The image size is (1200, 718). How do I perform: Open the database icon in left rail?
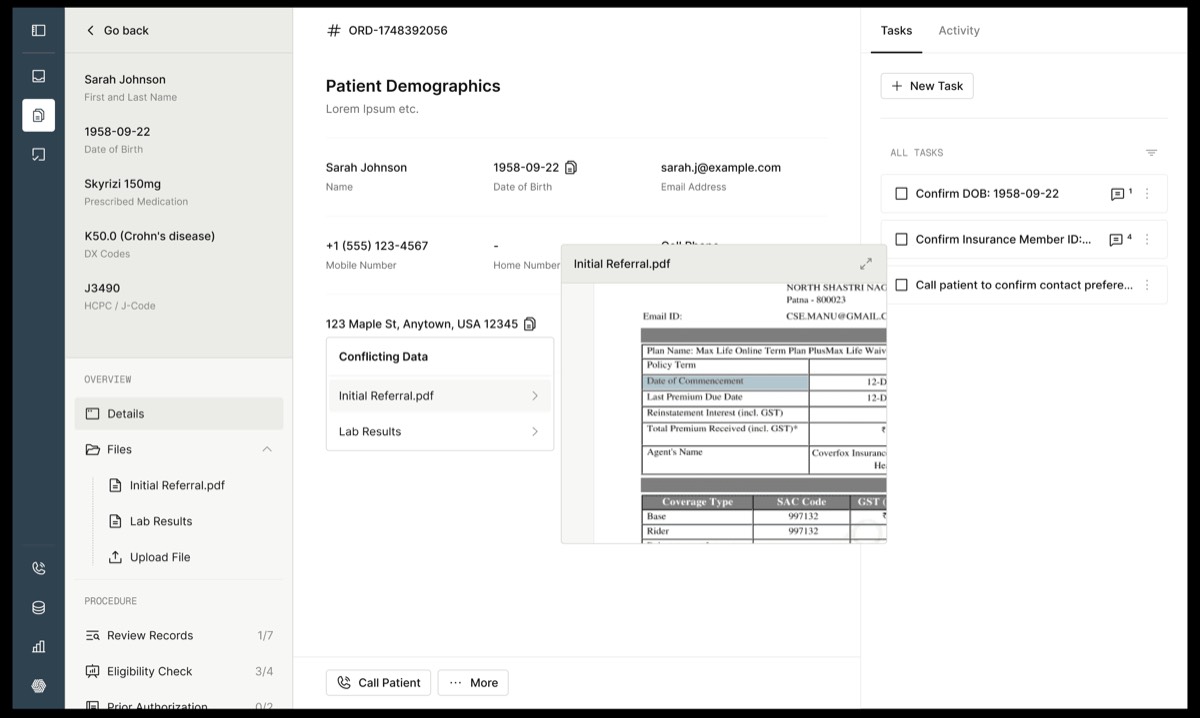point(38,607)
